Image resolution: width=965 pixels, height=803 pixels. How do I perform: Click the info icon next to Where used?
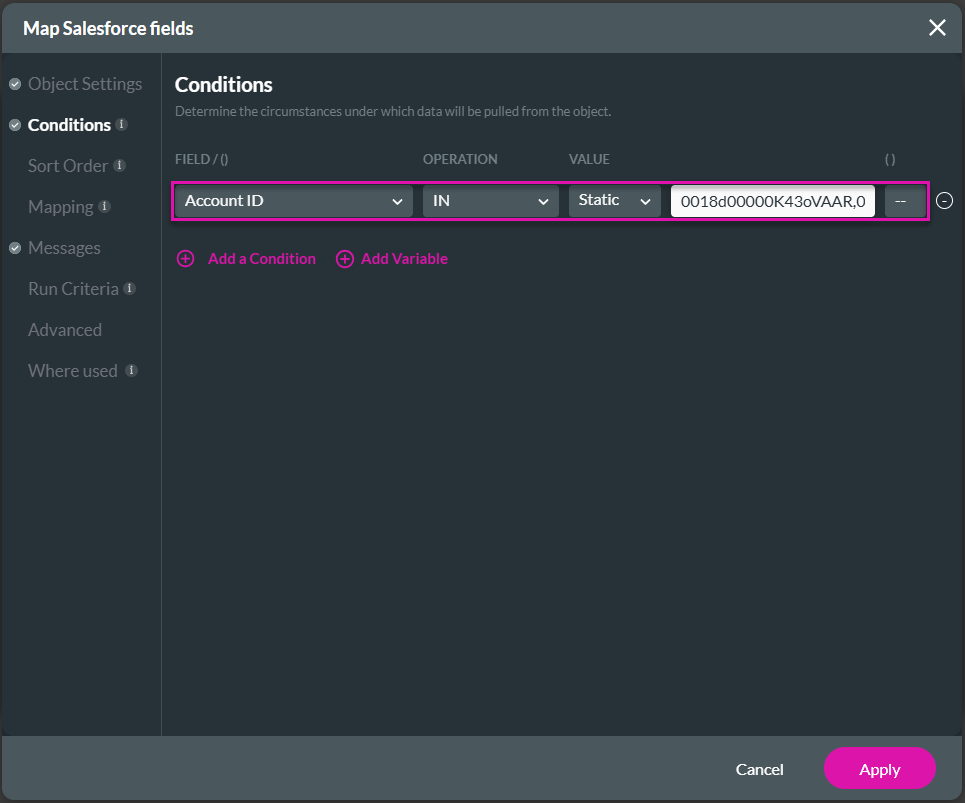[x=130, y=370]
